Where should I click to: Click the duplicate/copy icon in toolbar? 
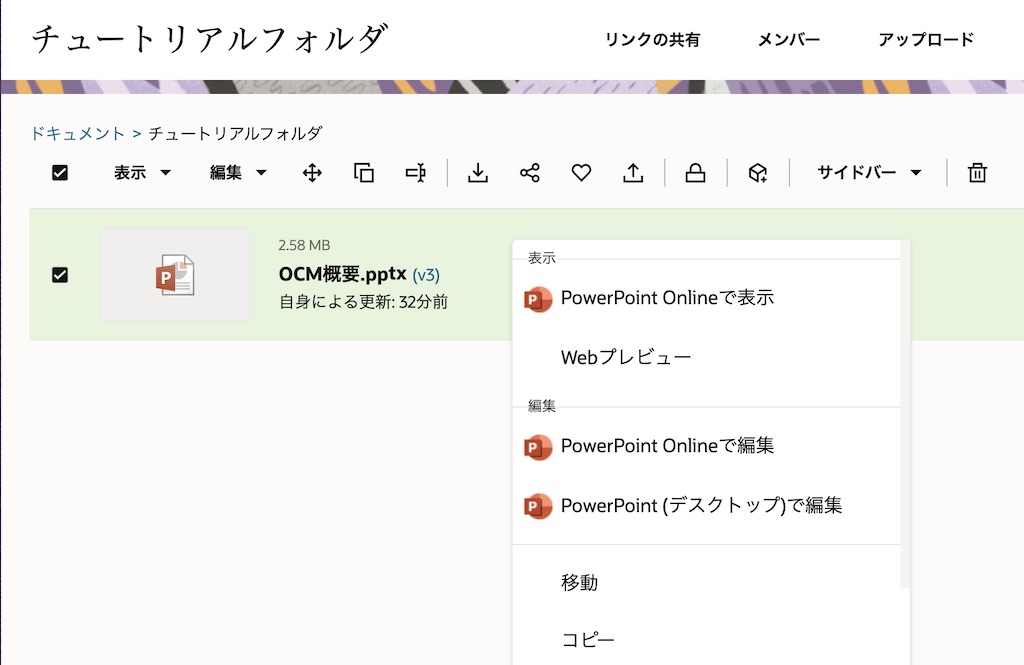(x=363, y=172)
